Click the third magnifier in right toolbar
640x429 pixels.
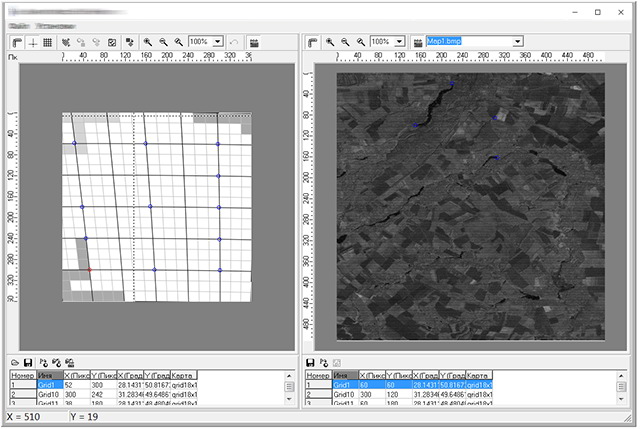[361, 42]
